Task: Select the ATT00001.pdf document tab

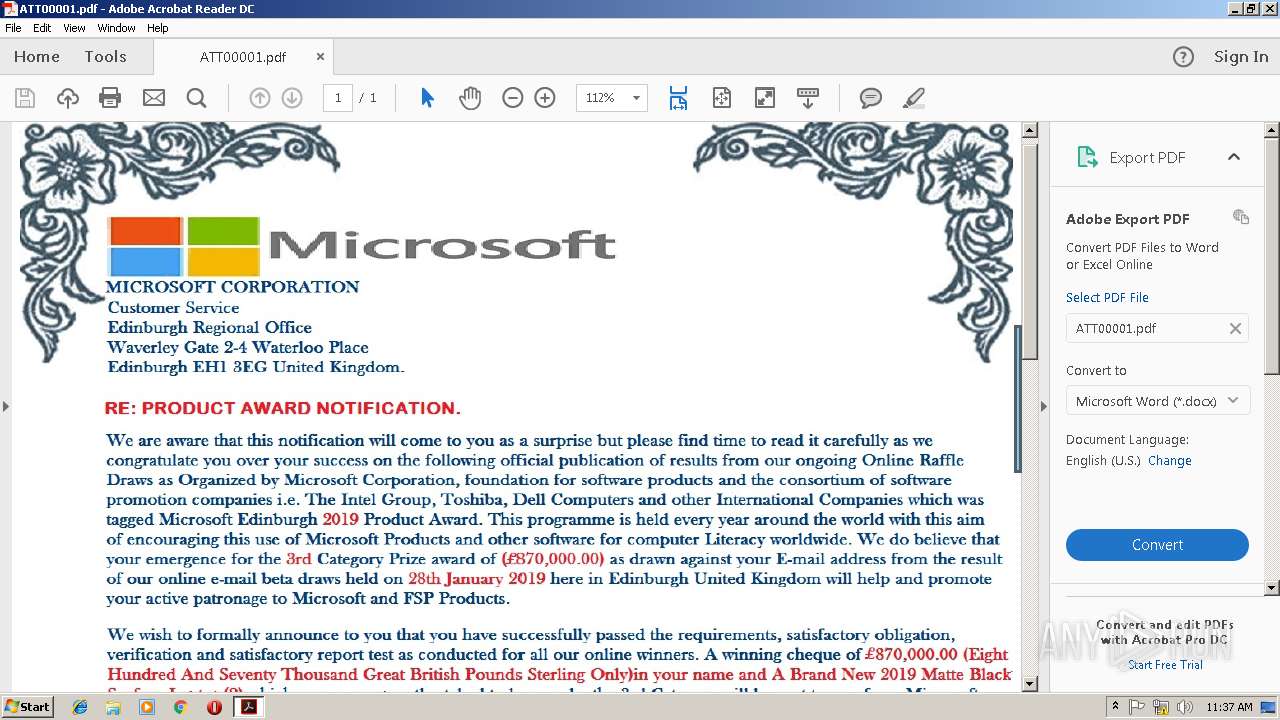Action: (243, 57)
